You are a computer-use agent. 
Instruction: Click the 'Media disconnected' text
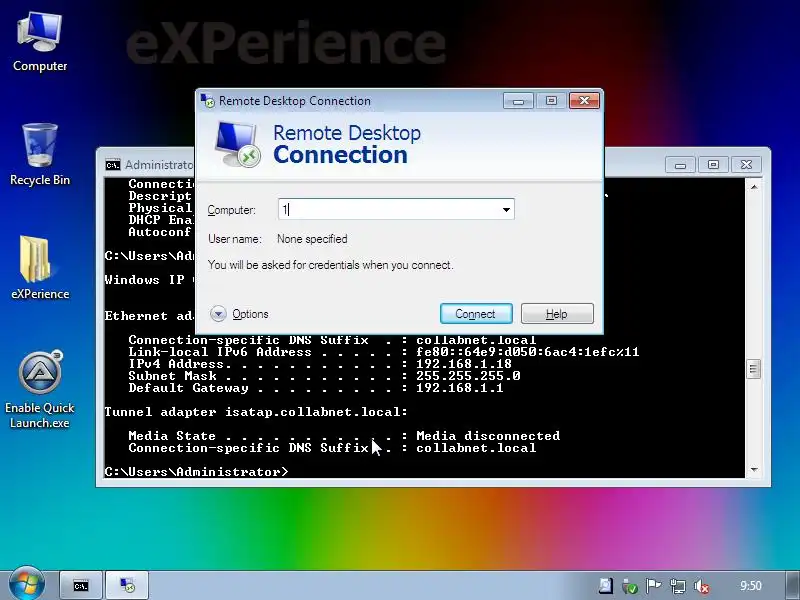coord(488,436)
